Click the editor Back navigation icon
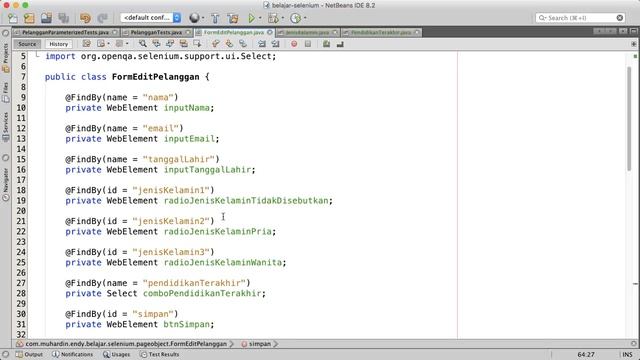 (x=100, y=44)
